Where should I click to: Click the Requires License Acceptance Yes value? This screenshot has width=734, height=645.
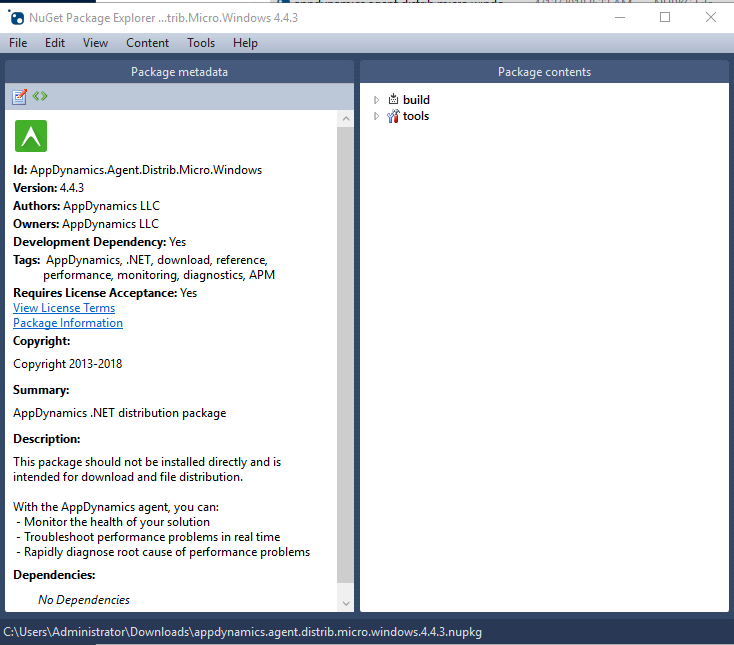[189, 293]
